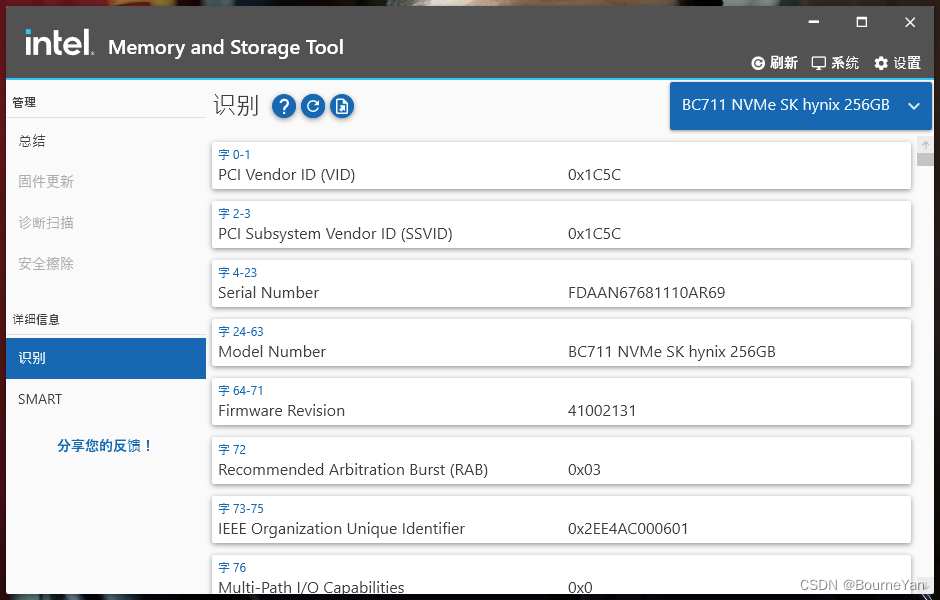Viewport: 940px width, 600px height.
Task: Click the export file icon beside 识别
Action: click(x=342, y=107)
